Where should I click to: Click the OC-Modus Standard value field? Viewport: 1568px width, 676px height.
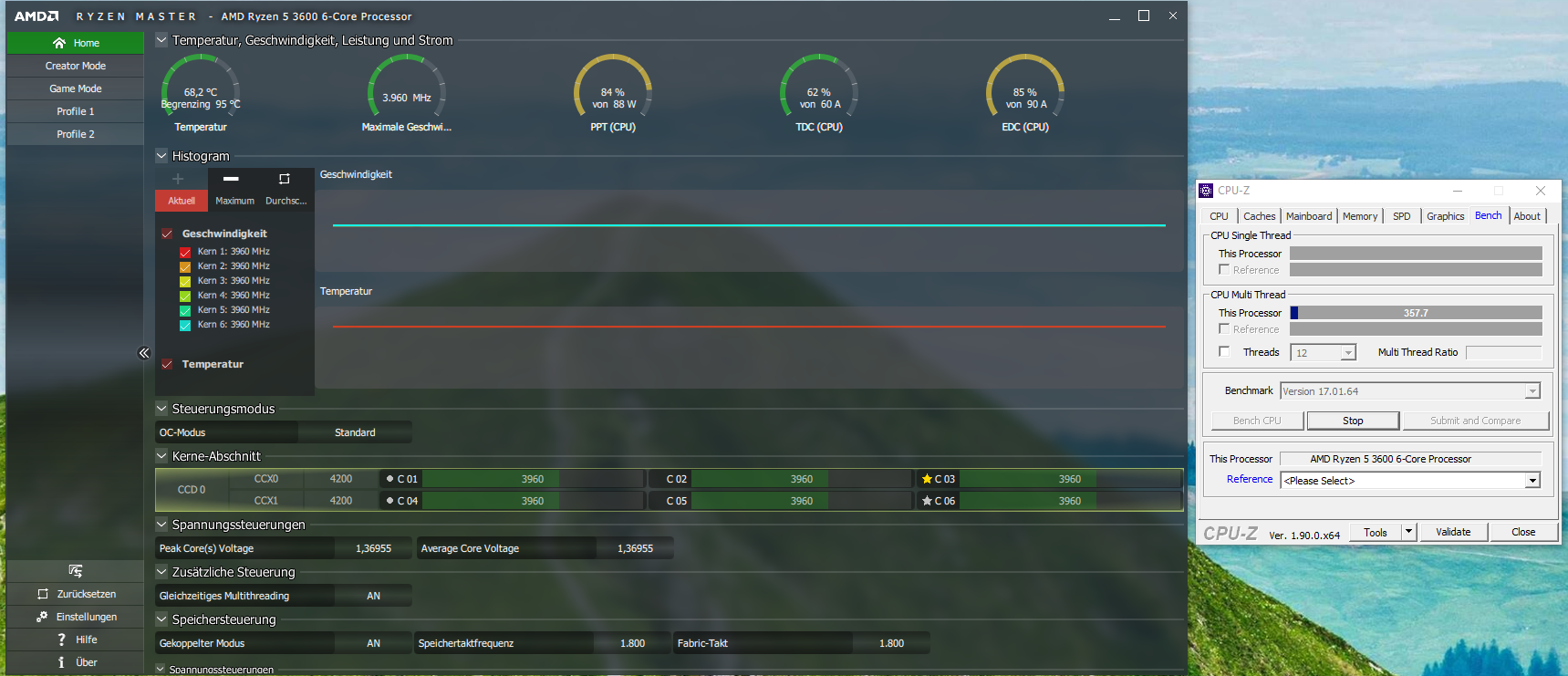[x=355, y=432]
